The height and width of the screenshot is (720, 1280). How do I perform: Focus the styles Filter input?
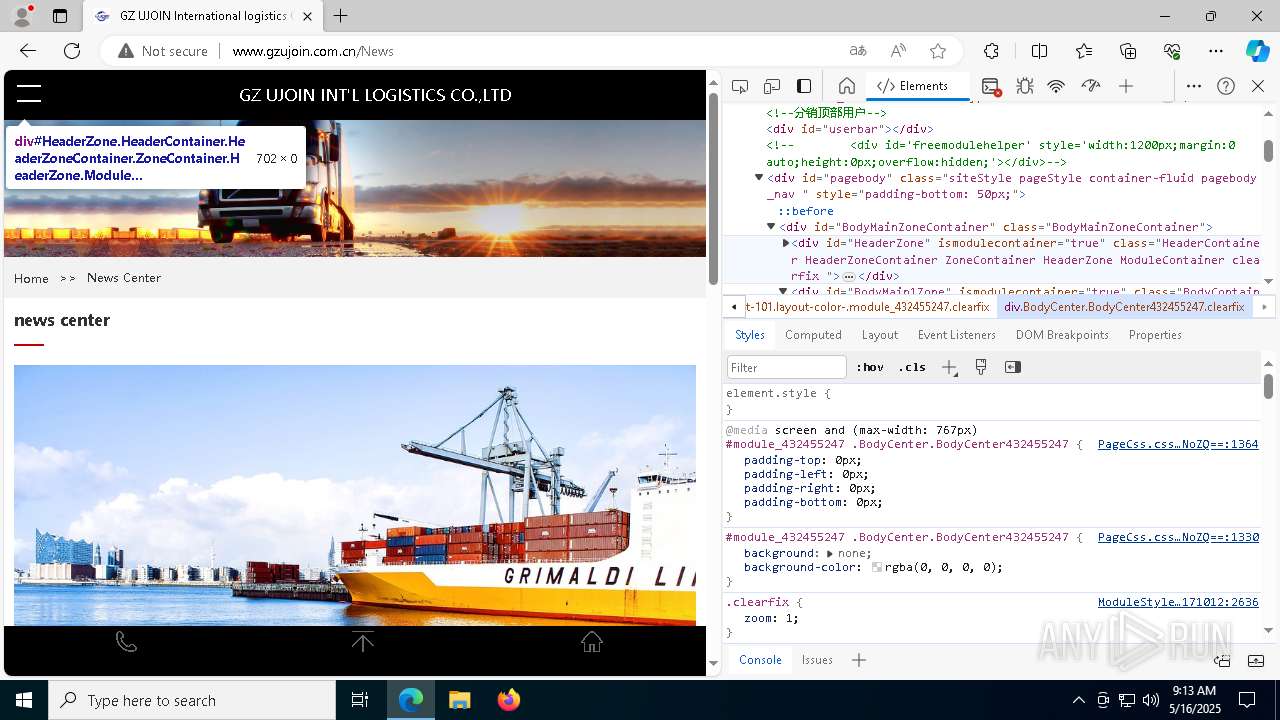point(787,367)
